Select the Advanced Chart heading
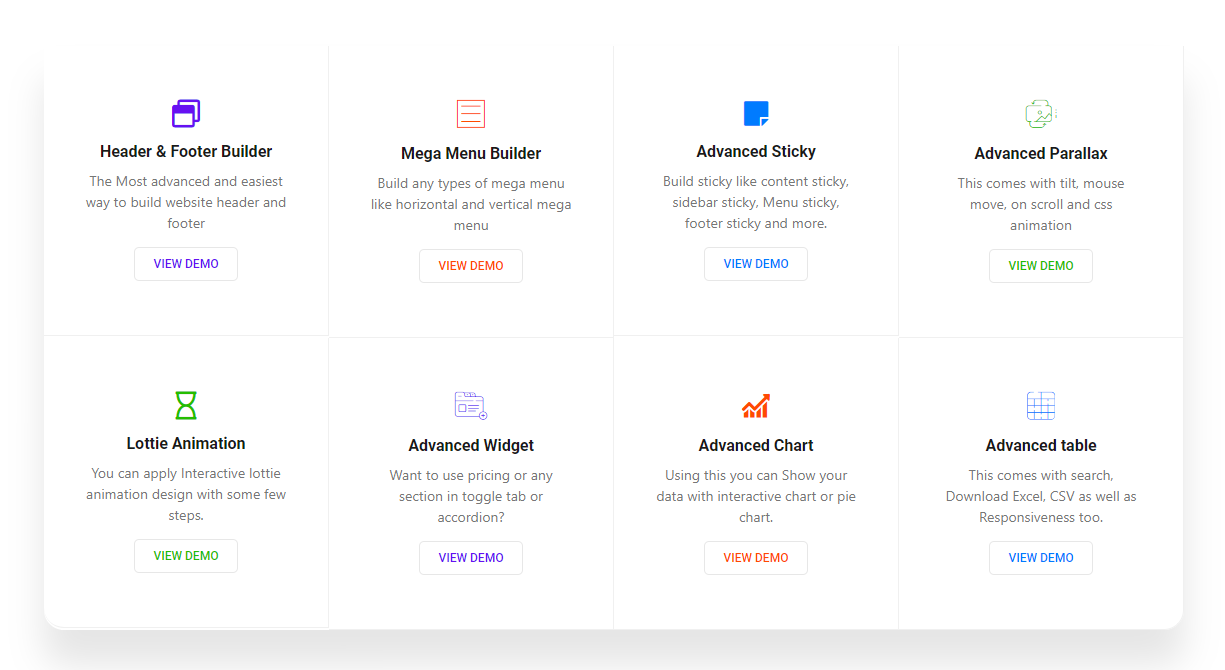 (756, 446)
